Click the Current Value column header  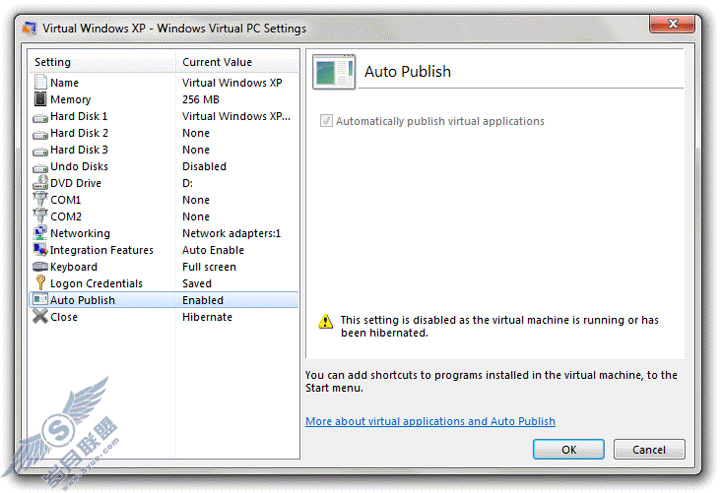click(x=237, y=62)
